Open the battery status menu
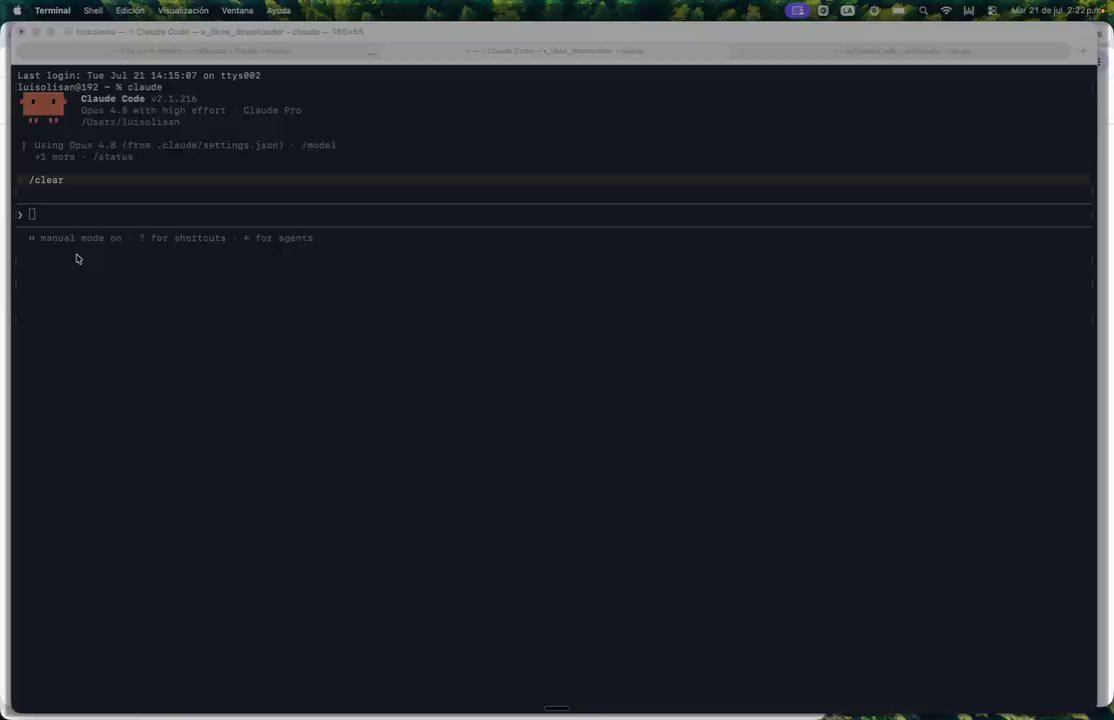The height and width of the screenshot is (720, 1114). click(x=899, y=11)
